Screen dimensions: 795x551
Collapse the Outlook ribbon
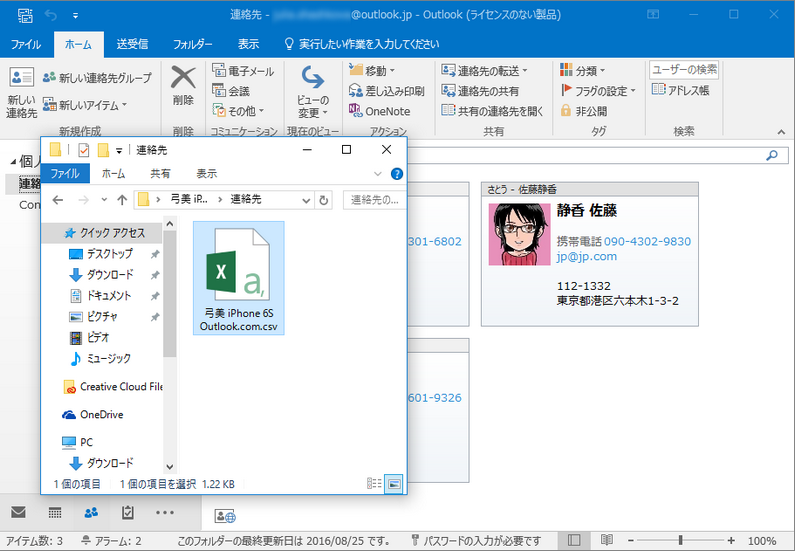pos(781,132)
